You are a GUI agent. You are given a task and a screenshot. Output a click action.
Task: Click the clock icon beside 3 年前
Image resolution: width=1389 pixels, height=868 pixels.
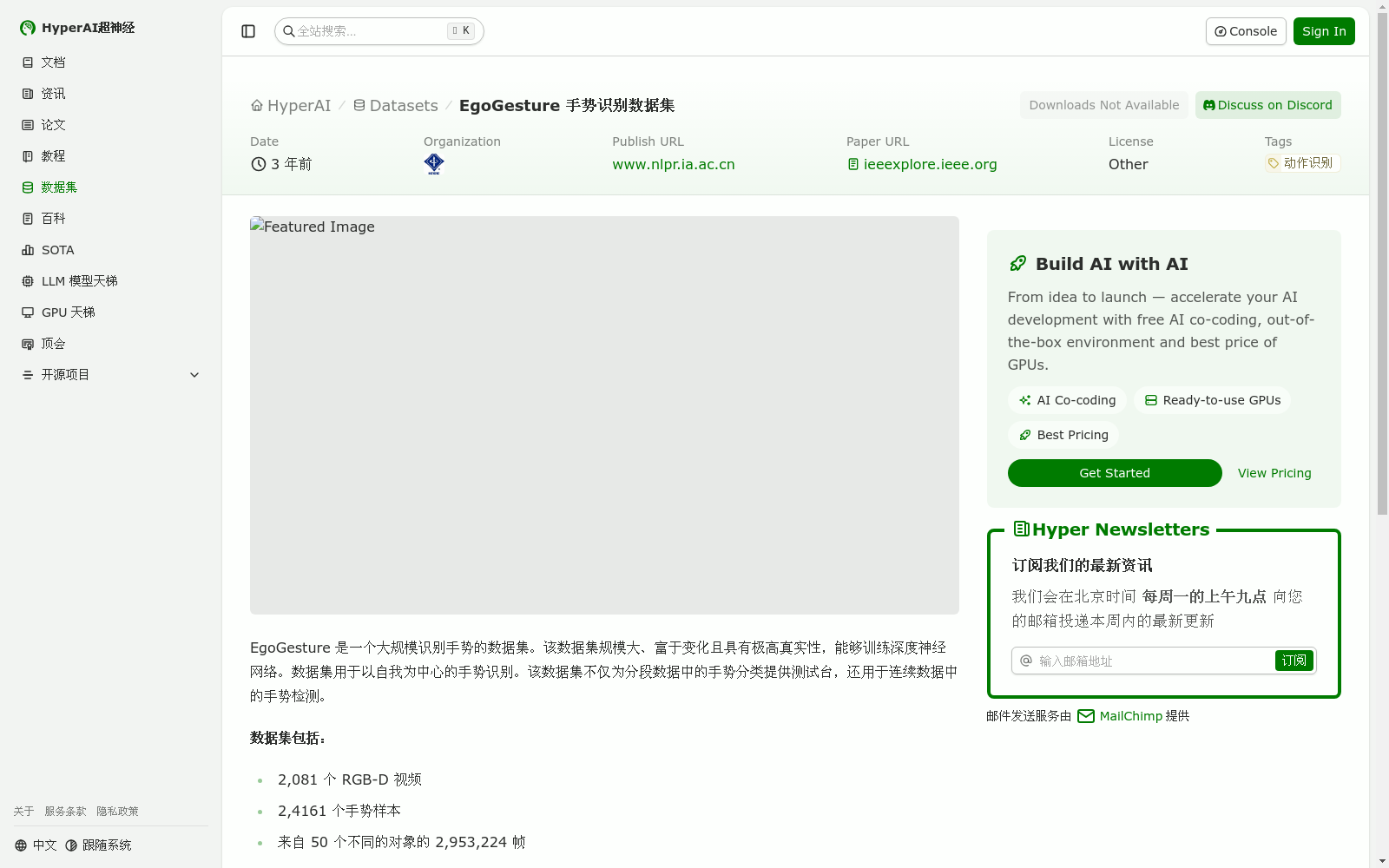click(x=259, y=164)
